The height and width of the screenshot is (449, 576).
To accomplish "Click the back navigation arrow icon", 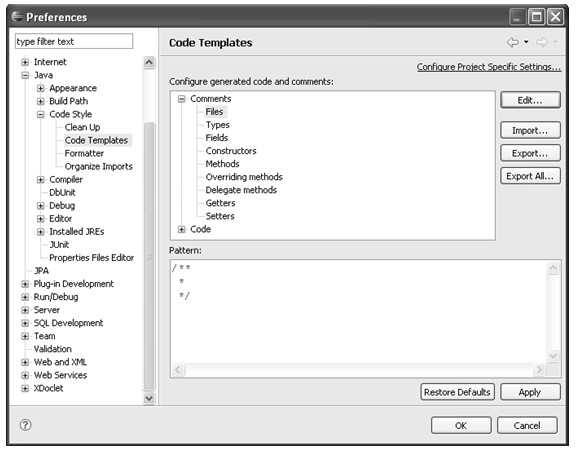I will [513, 42].
